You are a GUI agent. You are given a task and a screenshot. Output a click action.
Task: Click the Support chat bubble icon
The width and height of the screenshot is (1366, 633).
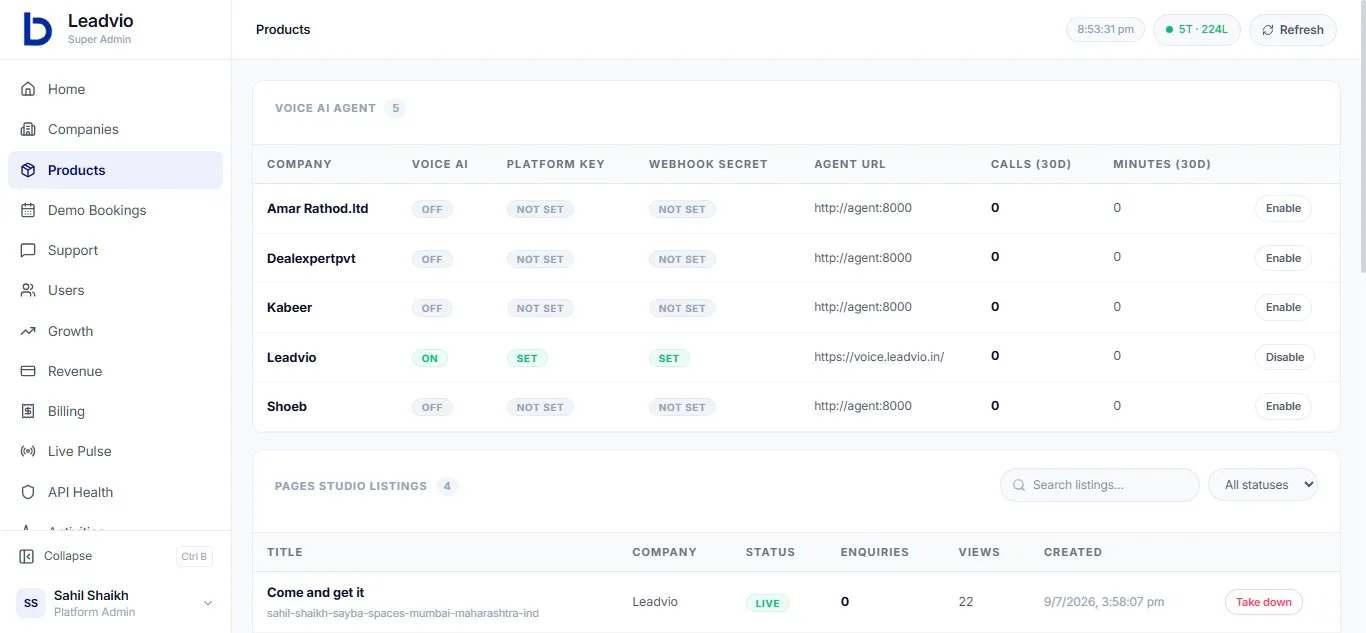coord(28,250)
